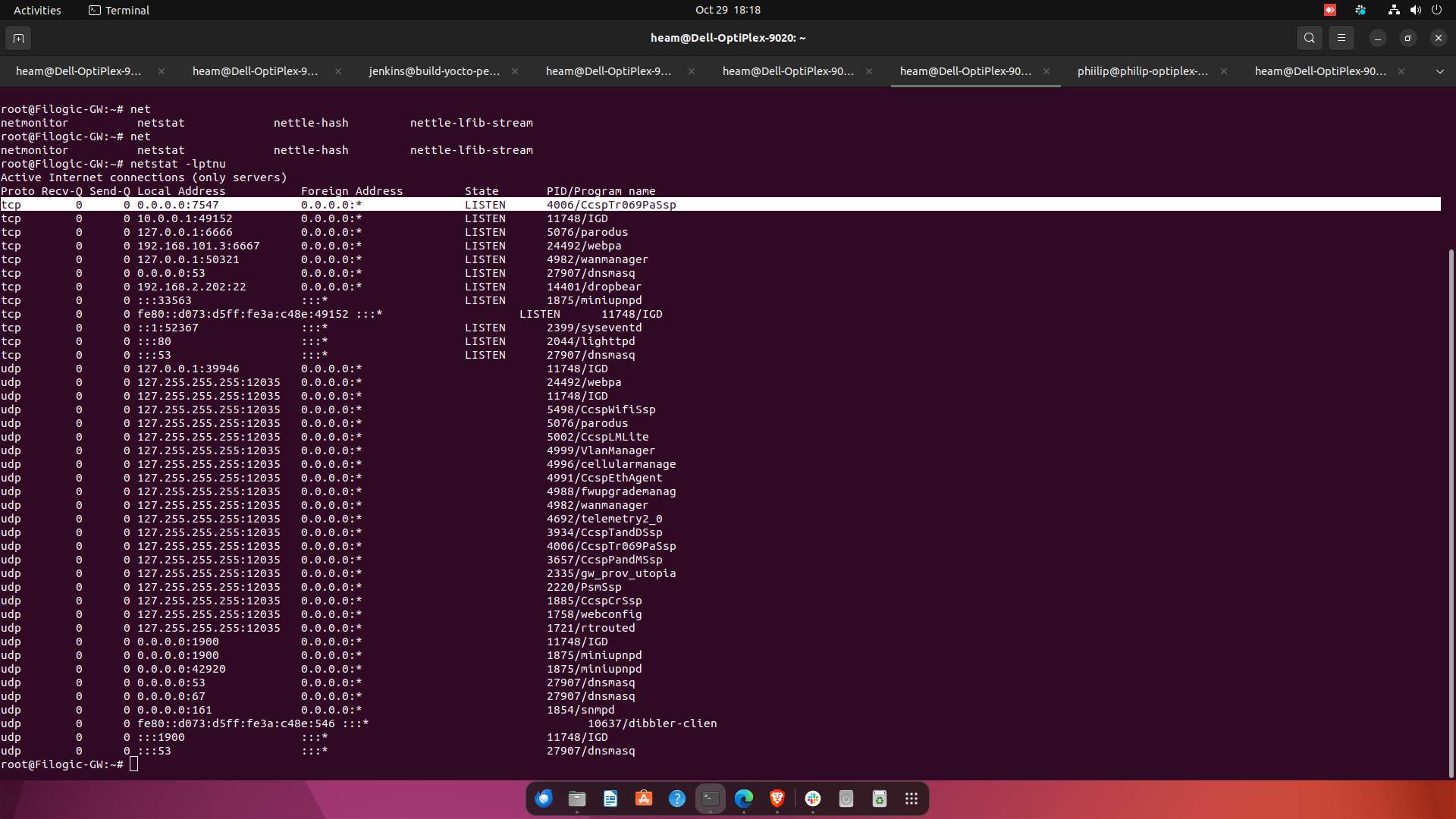Open Thunderbird from the dock
Screen dimensions: 1456x819
[544, 799]
